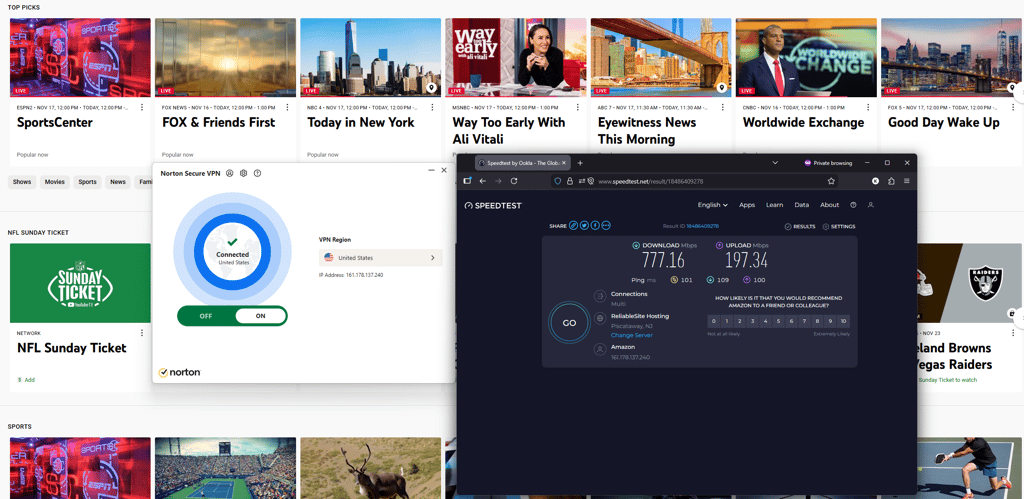The image size is (1024, 499).
Task: Rate recommendation score 0
Action: pyautogui.click(x=714, y=321)
